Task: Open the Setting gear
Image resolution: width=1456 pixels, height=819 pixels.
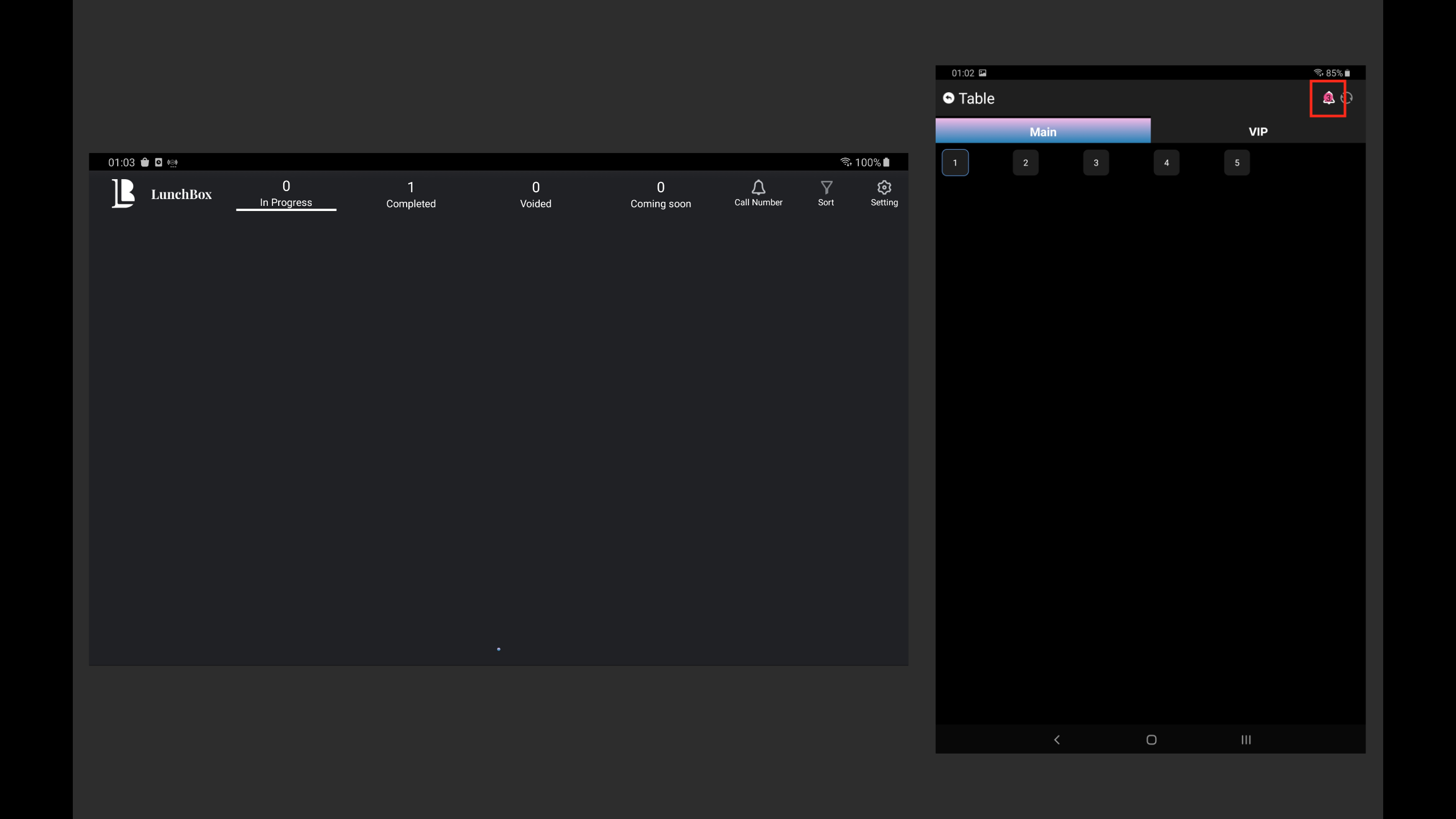Action: (884, 193)
